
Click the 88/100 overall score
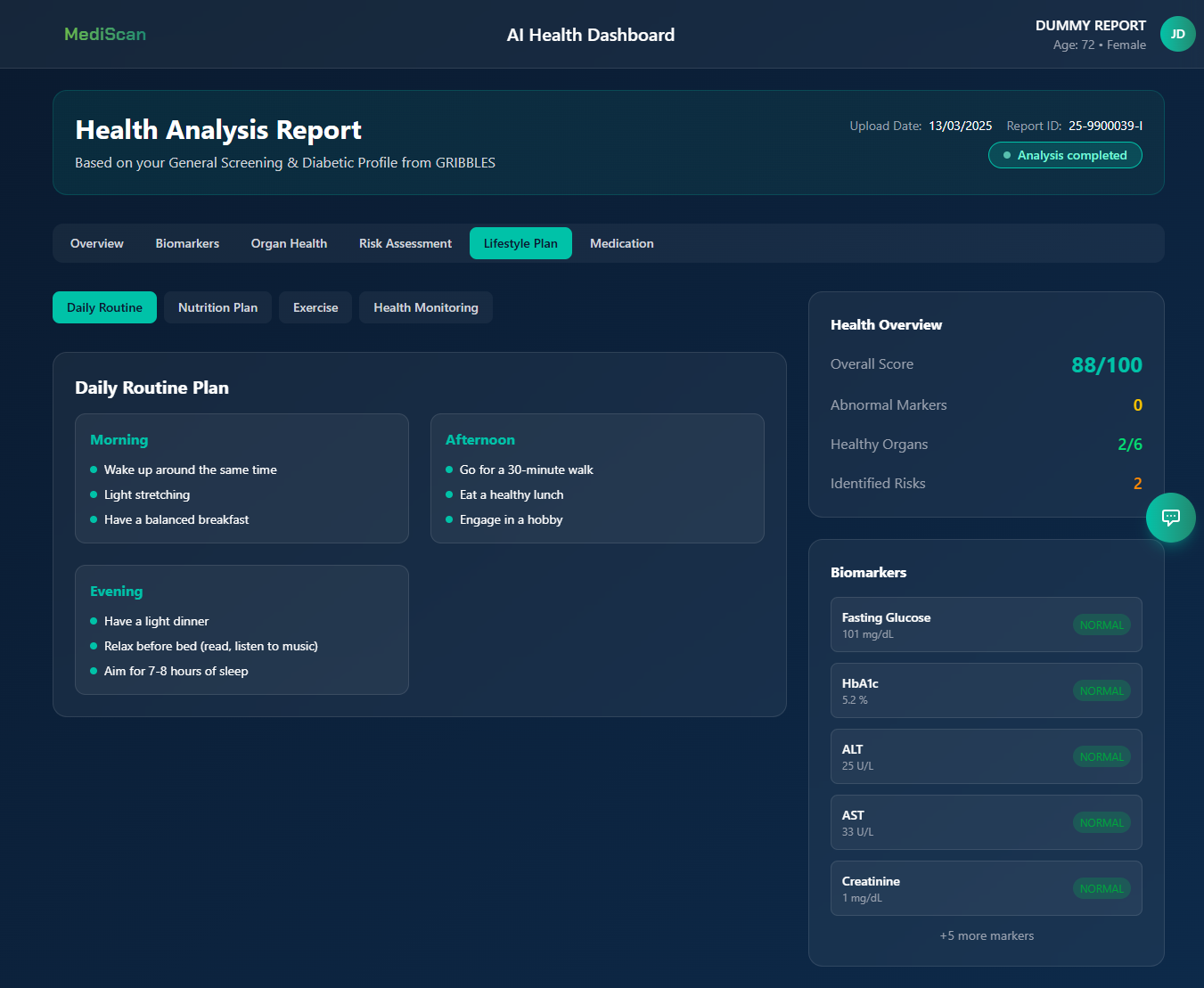click(1106, 365)
